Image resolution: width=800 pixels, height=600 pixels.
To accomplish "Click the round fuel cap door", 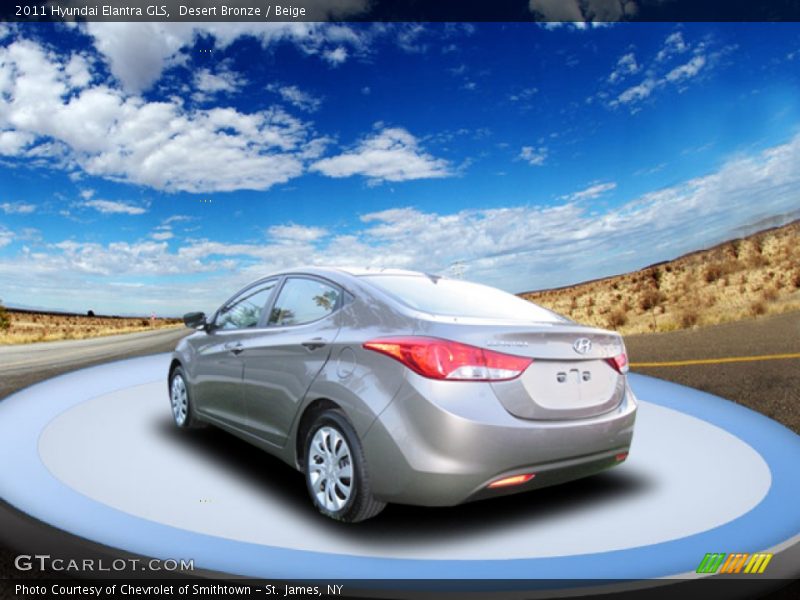I will [346, 363].
